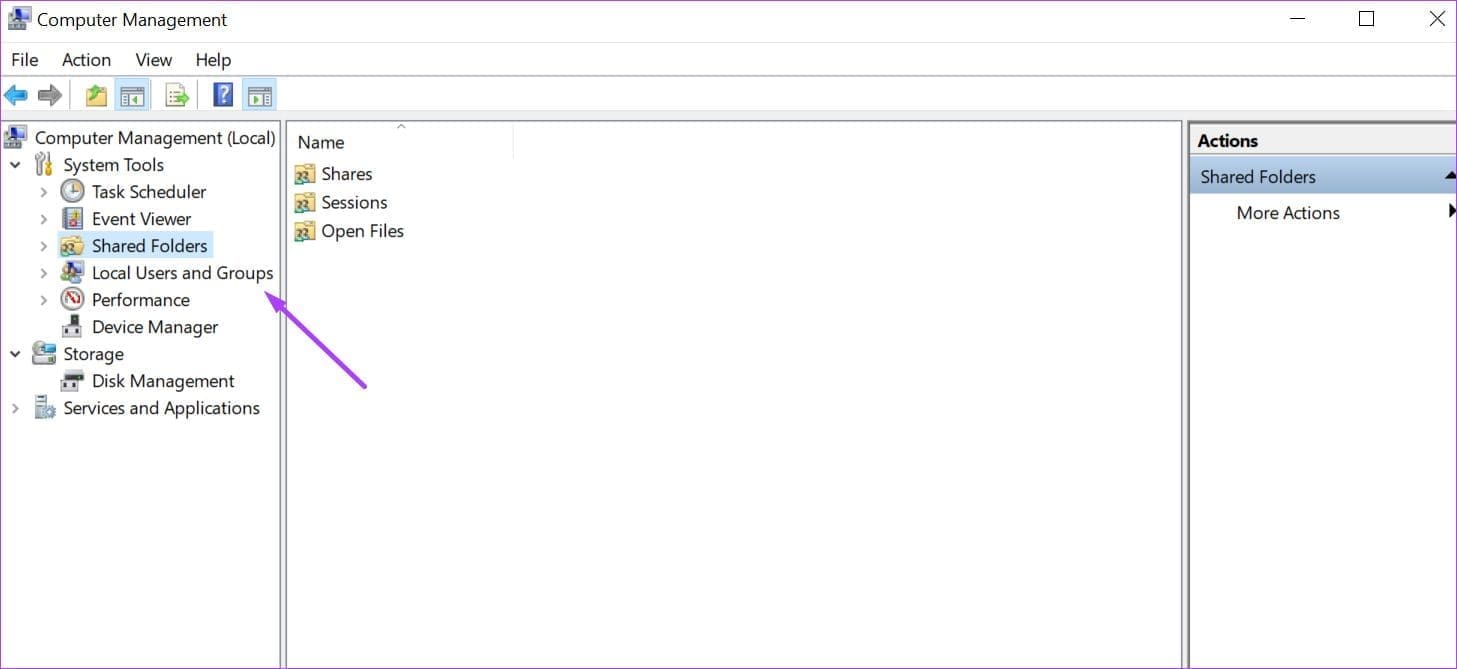Expand Local Users and Groups node
1457x669 pixels.
click(x=43, y=273)
